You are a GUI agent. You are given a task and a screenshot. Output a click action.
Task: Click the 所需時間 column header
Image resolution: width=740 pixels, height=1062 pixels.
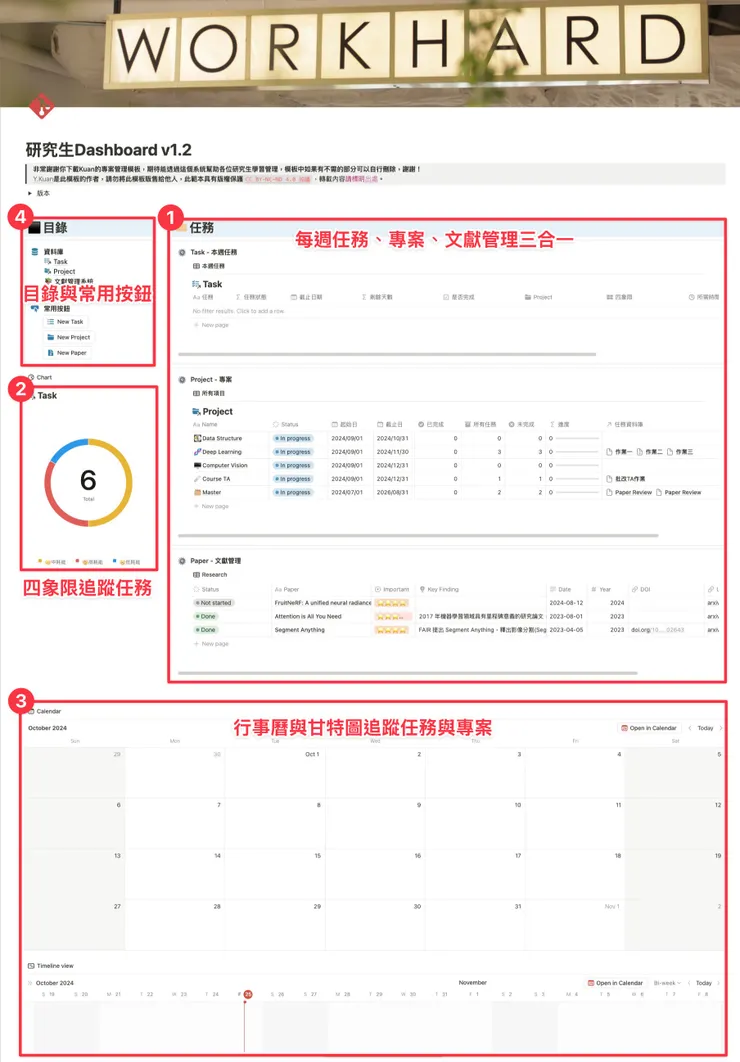(x=704, y=297)
